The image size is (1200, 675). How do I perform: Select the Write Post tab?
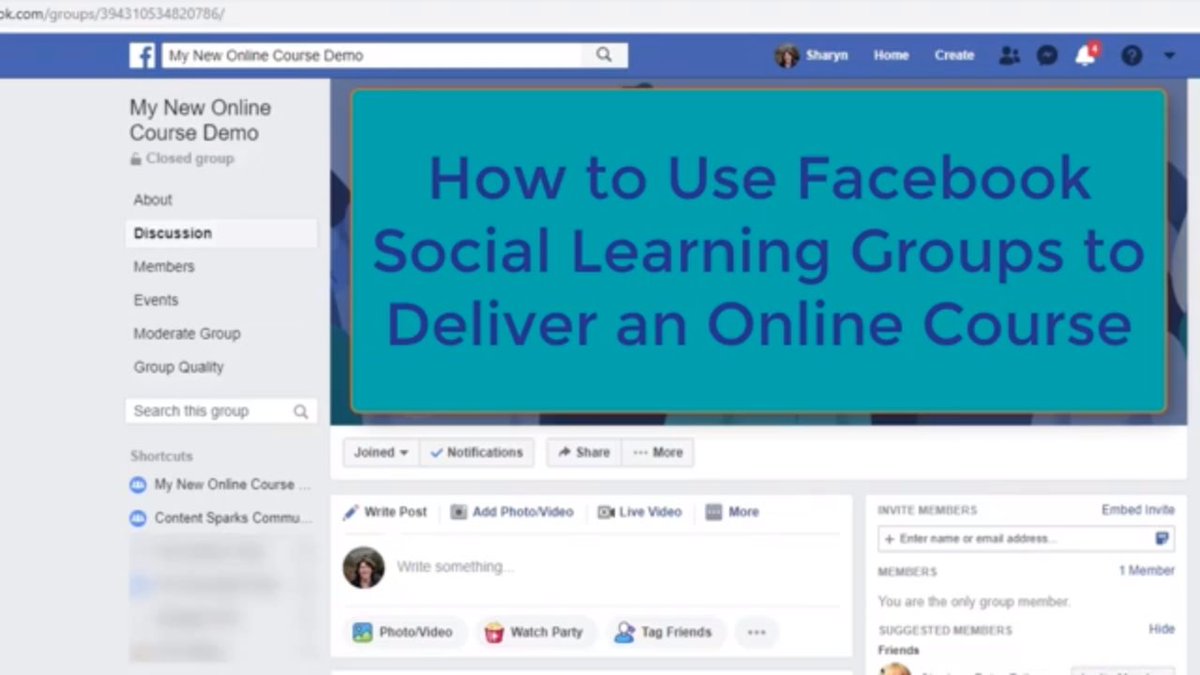385,512
